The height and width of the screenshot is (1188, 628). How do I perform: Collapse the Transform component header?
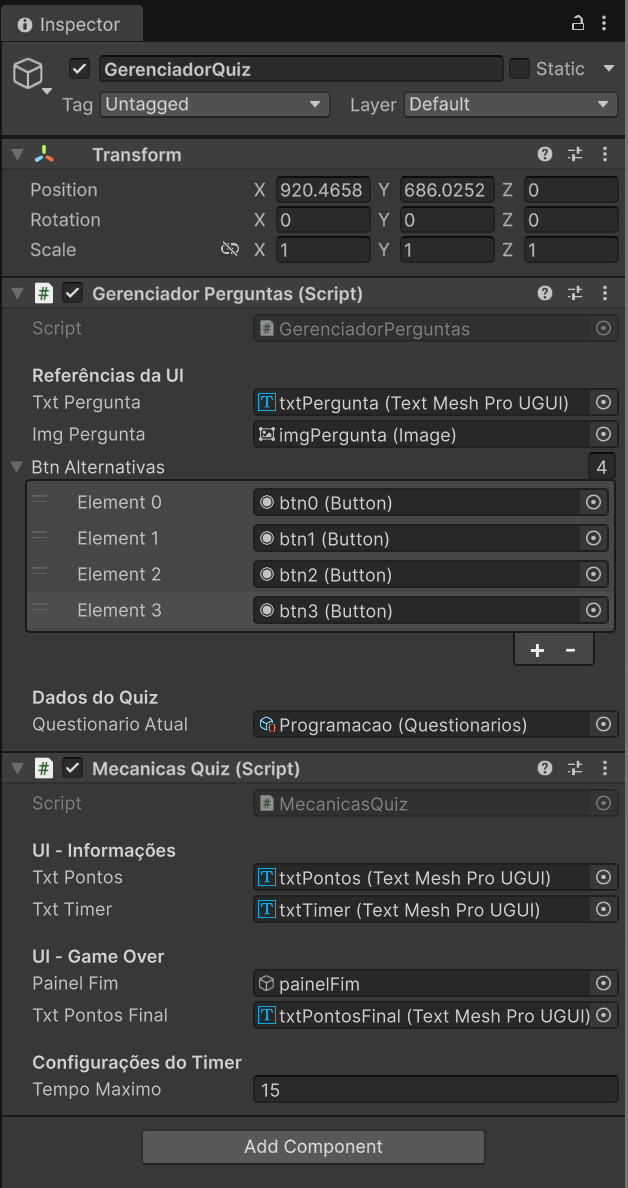17,154
